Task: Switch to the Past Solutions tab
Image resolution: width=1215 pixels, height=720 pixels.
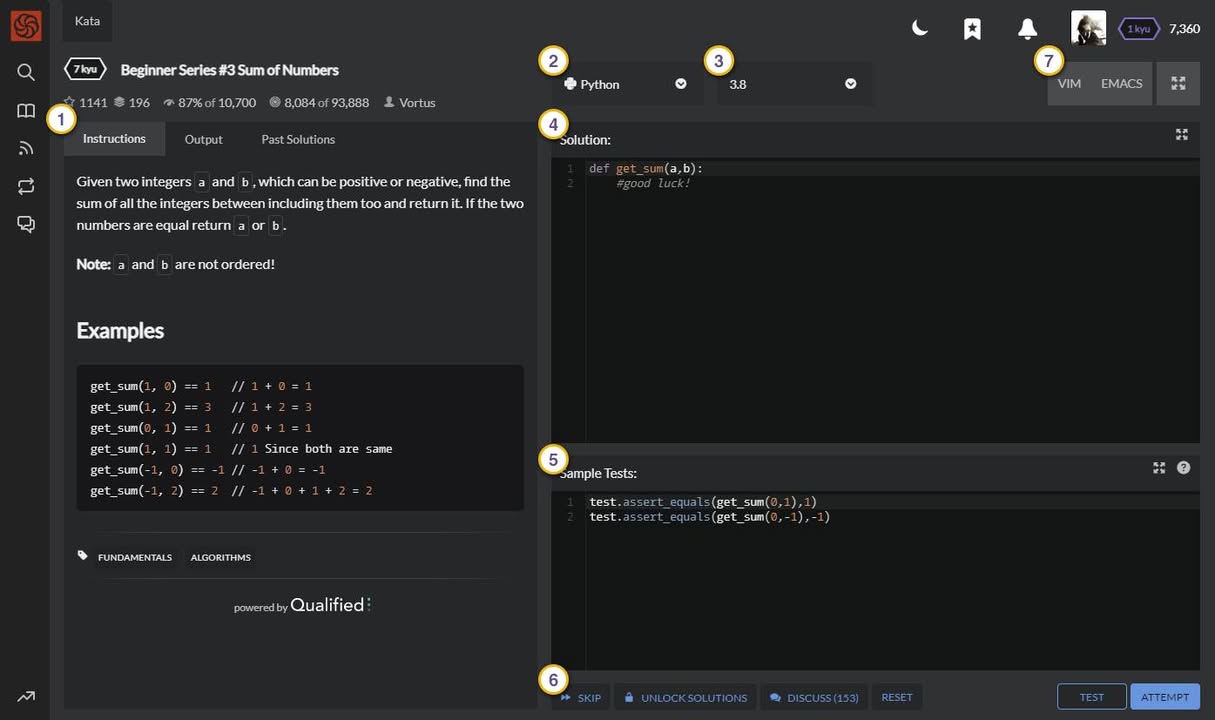Action: [x=298, y=139]
